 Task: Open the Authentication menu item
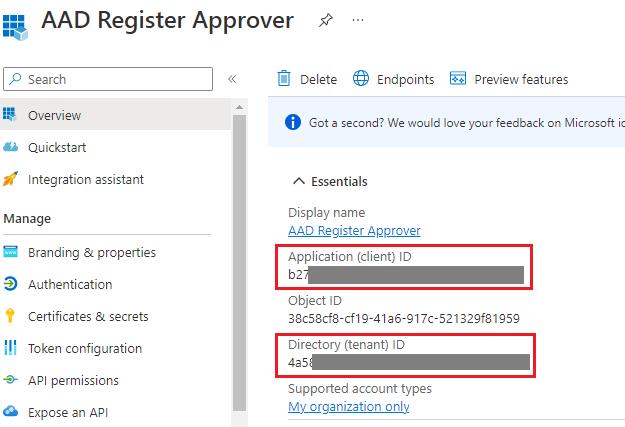[70, 284]
